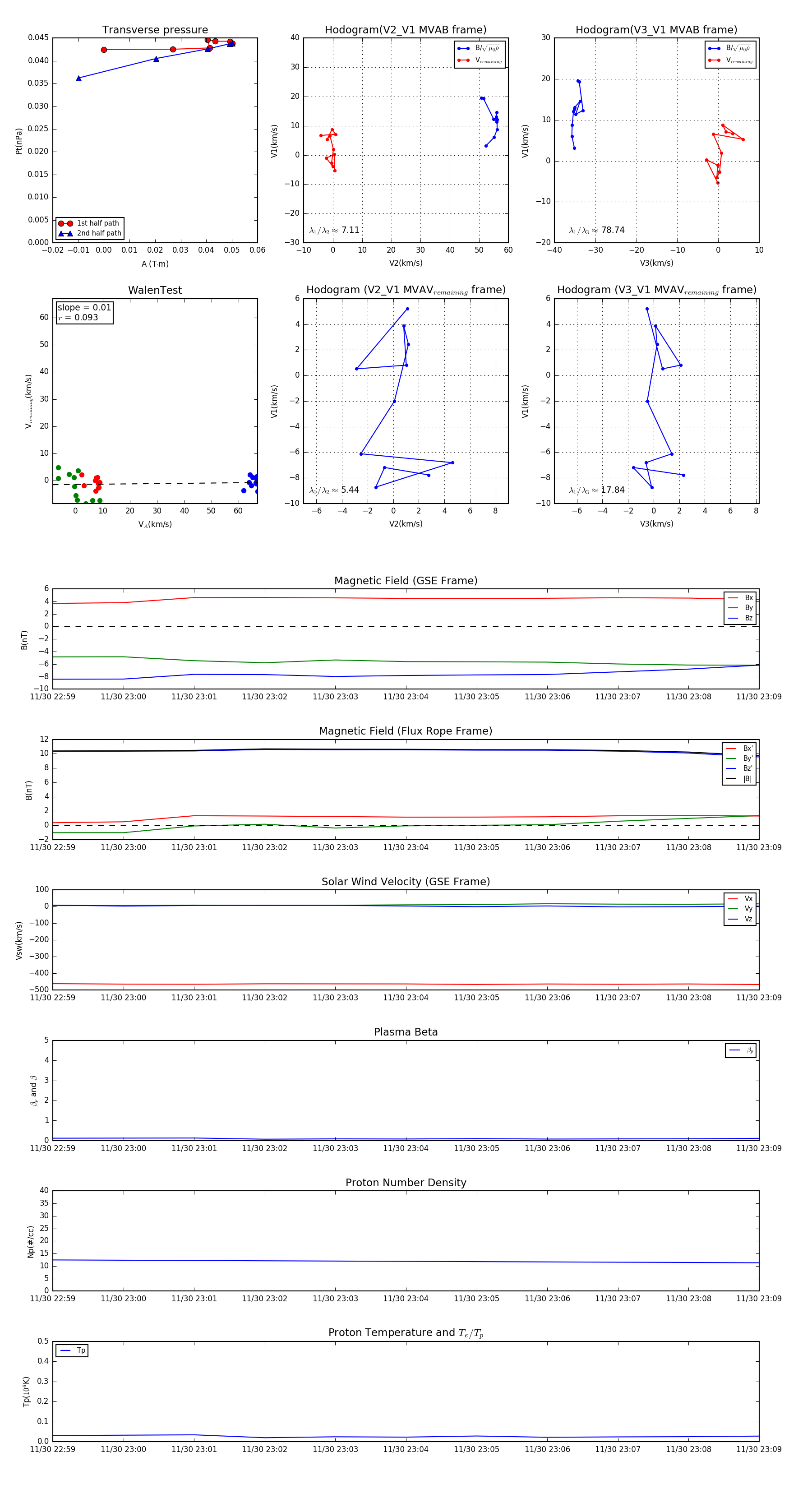Viewport: 812px width, 1489px height.
Task: Click the "Proton Number Density" panel title
Action: point(406,1183)
